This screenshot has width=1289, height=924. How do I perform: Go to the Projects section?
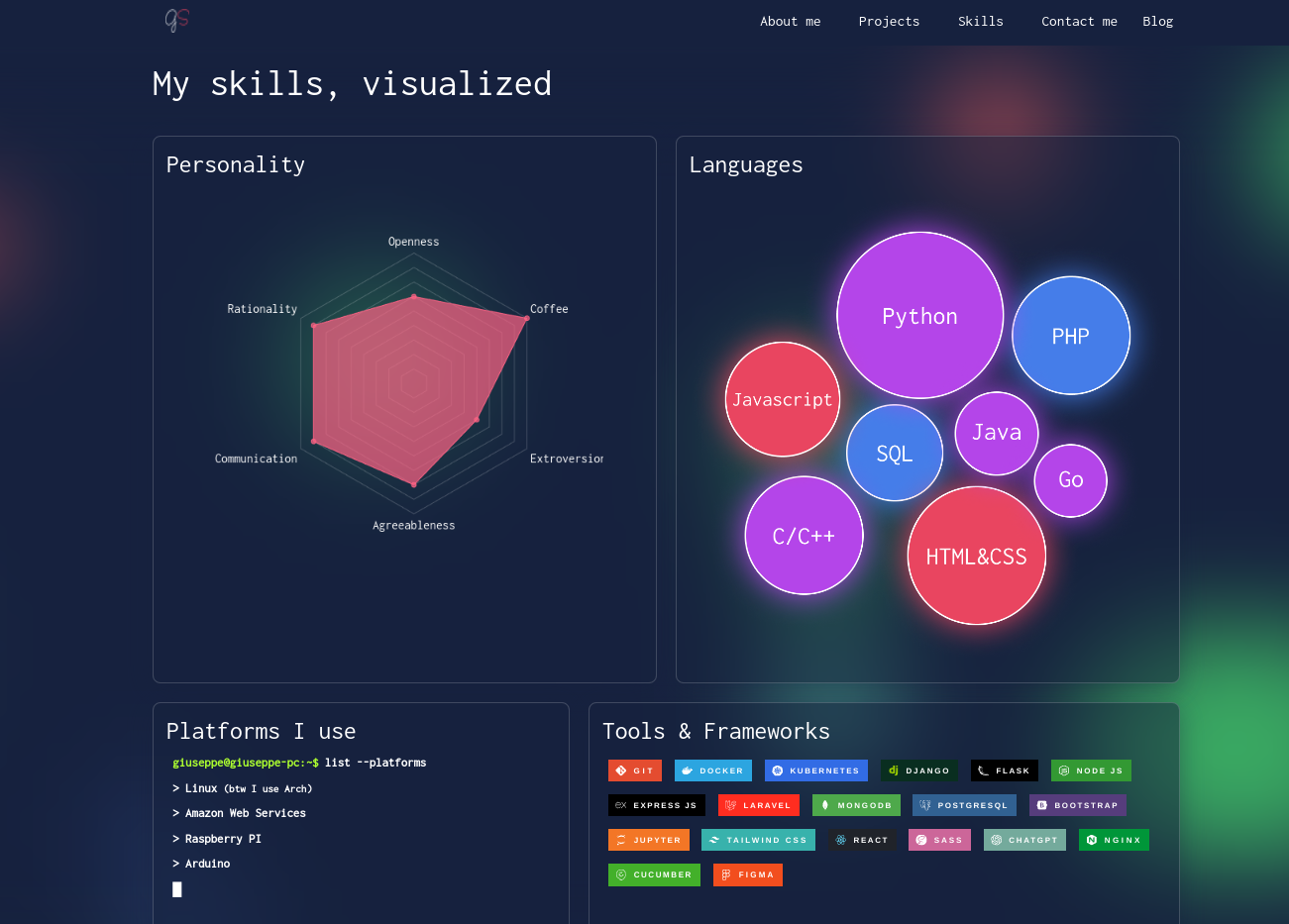889,22
